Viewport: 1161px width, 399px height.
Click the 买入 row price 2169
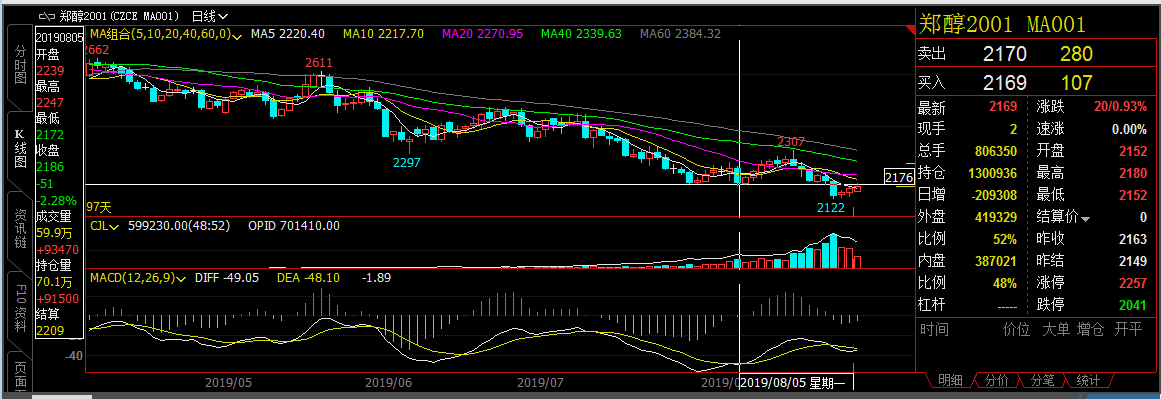[x=1005, y=82]
